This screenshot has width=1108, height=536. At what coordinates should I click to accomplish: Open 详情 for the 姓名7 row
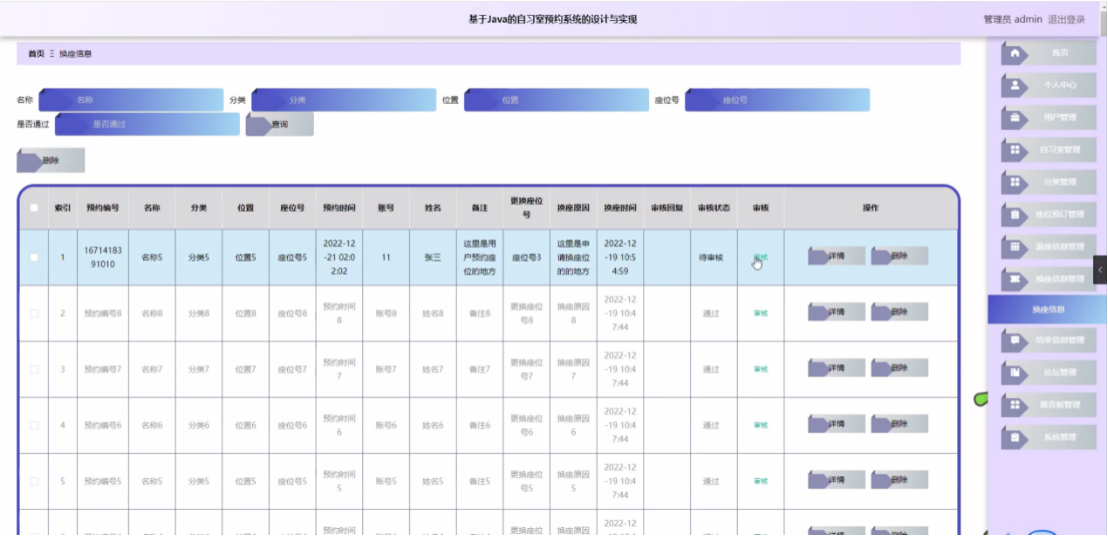pos(837,367)
